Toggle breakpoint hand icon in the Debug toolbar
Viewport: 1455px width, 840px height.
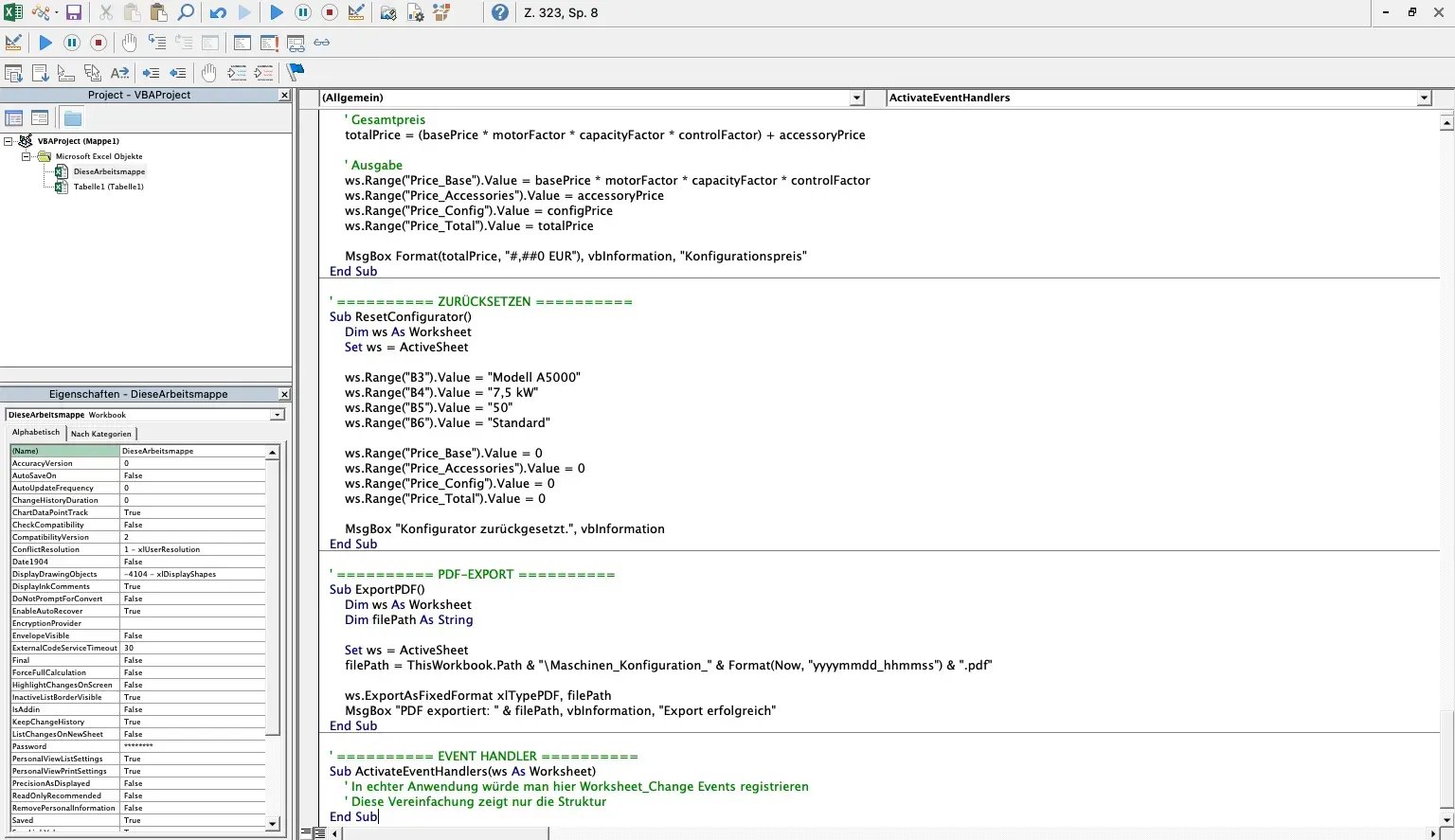click(x=130, y=43)
